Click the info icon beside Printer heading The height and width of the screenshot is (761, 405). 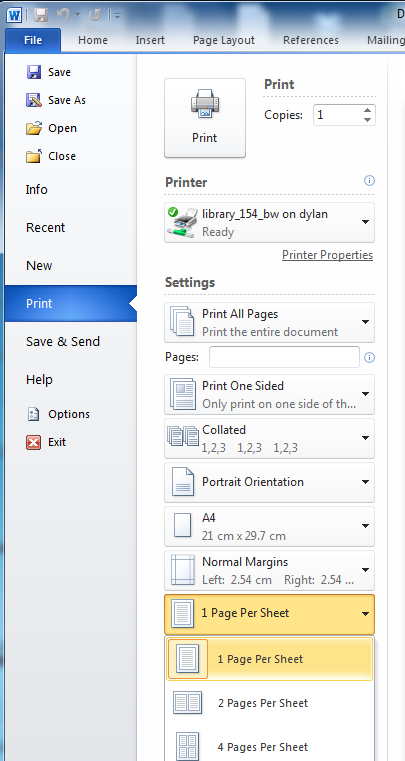pos(370,181)
